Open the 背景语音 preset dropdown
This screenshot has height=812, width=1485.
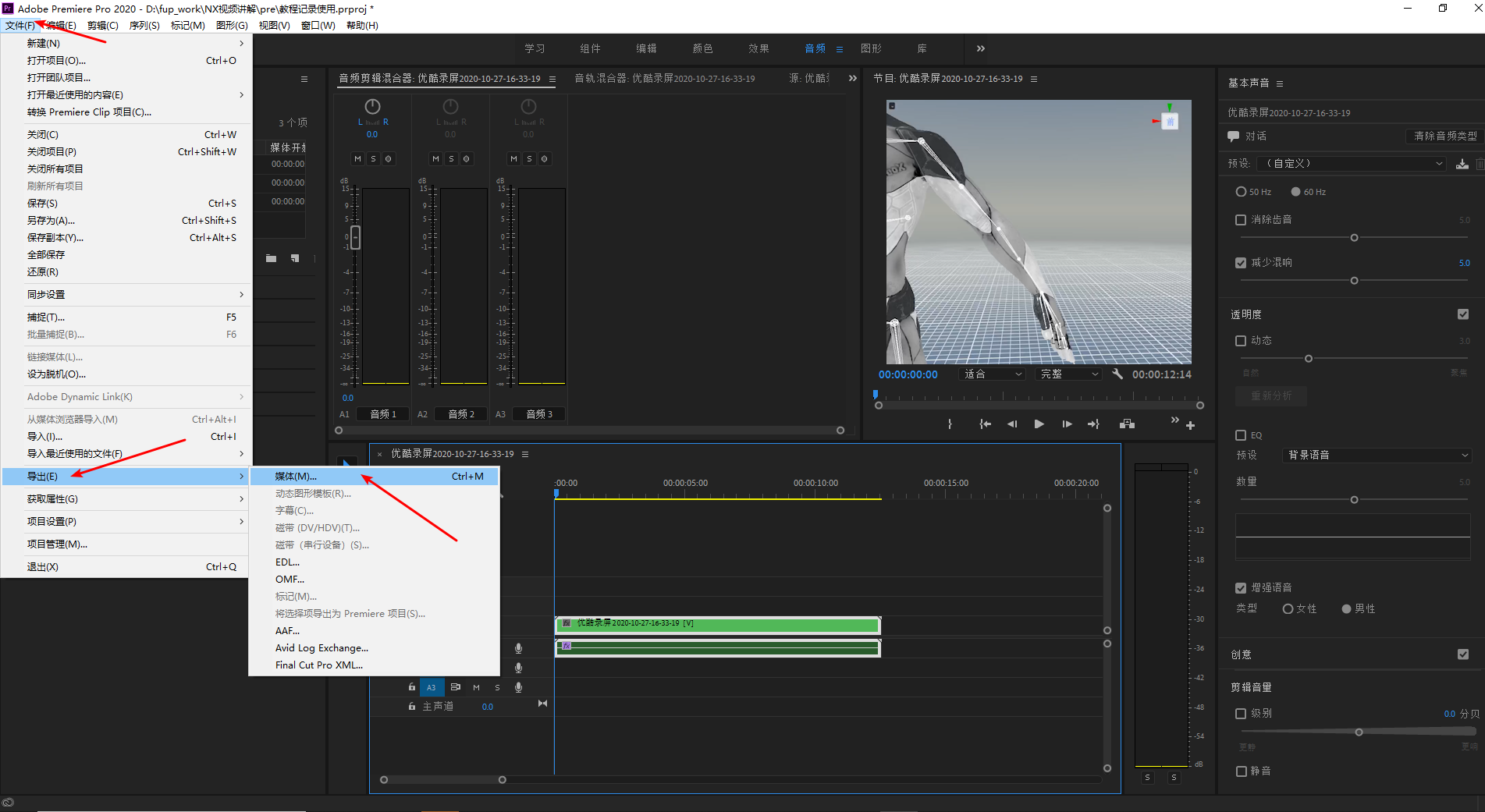[x=1377, y=455]
